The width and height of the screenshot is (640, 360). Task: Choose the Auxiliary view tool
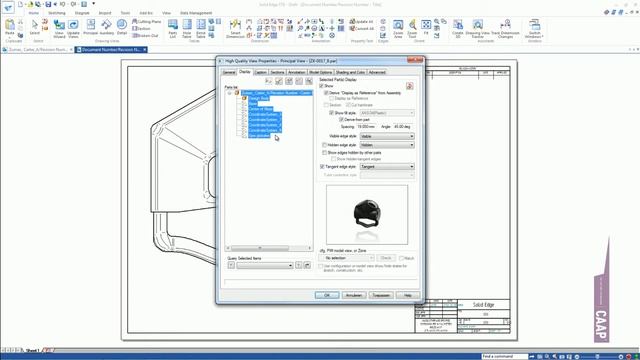107,27
